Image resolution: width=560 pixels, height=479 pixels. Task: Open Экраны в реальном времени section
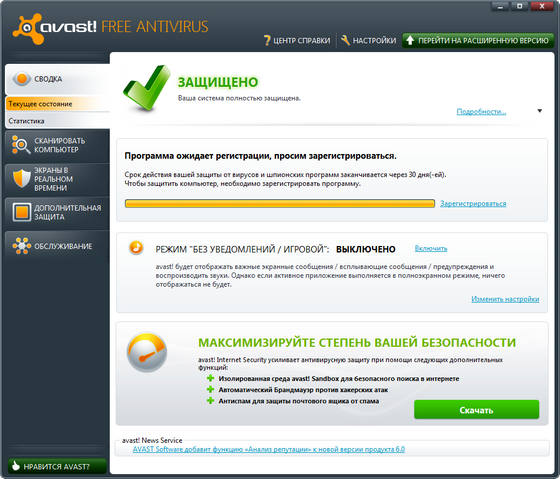click(x=58, y=179)
